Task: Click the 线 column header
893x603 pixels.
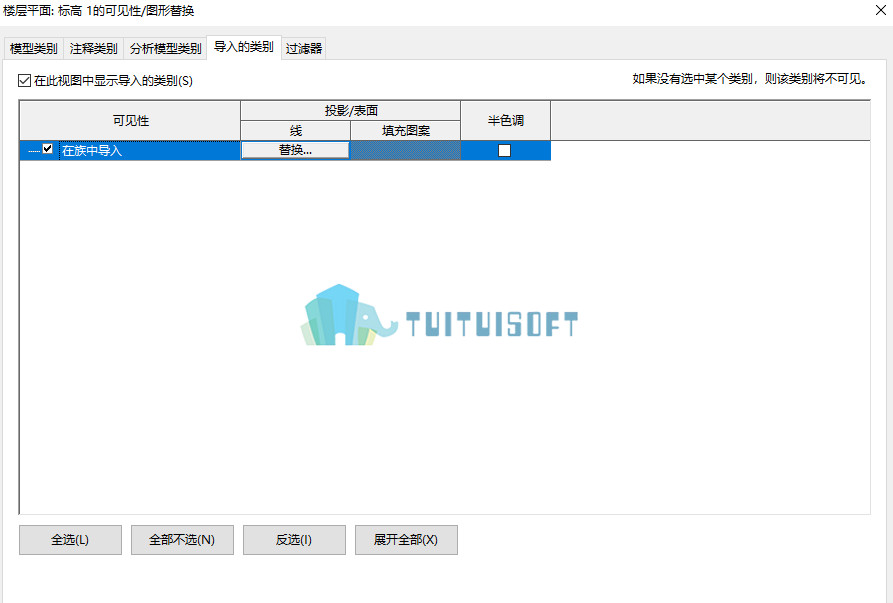Action: point(295,130)
